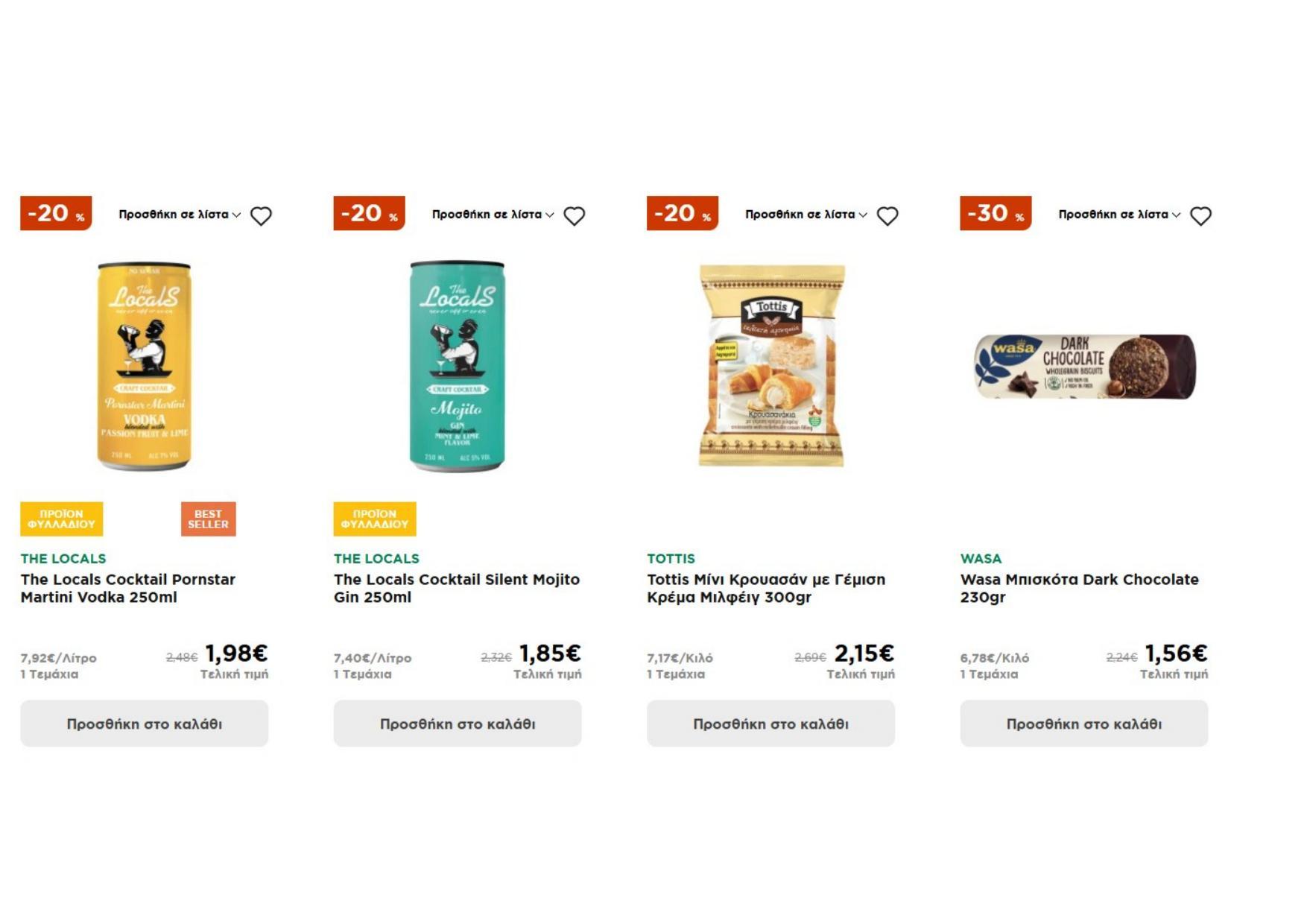Add Tottis mini croissants to cart

[770, 724]
